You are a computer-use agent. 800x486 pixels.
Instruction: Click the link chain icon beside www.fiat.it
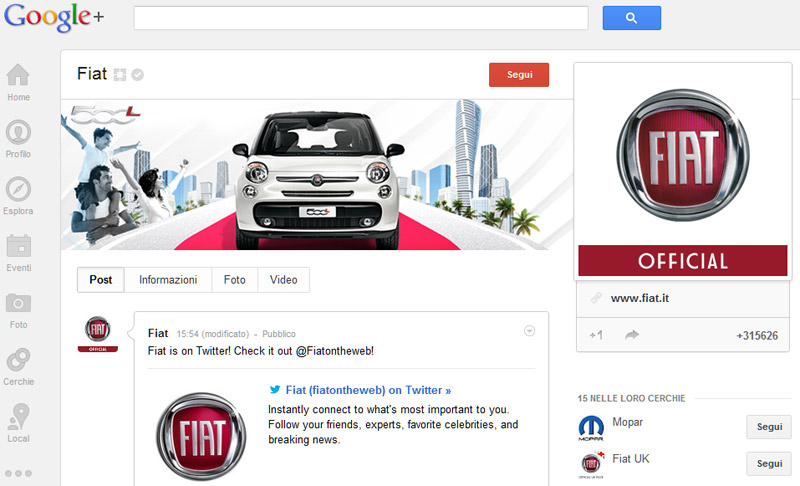click(x=596, y=298)
